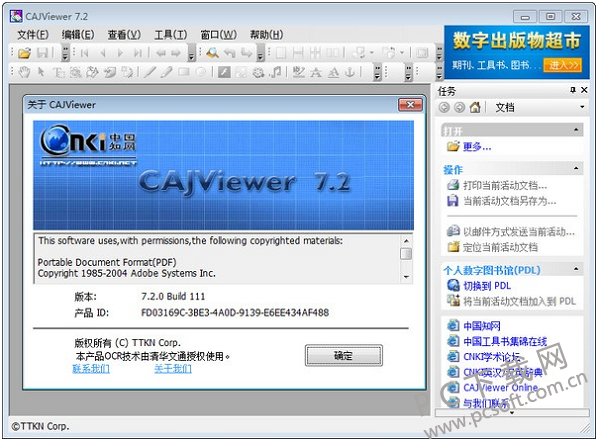Click 以邮件方式发送当前活动... action
600x441 pixels.
[x=519, y=232]
